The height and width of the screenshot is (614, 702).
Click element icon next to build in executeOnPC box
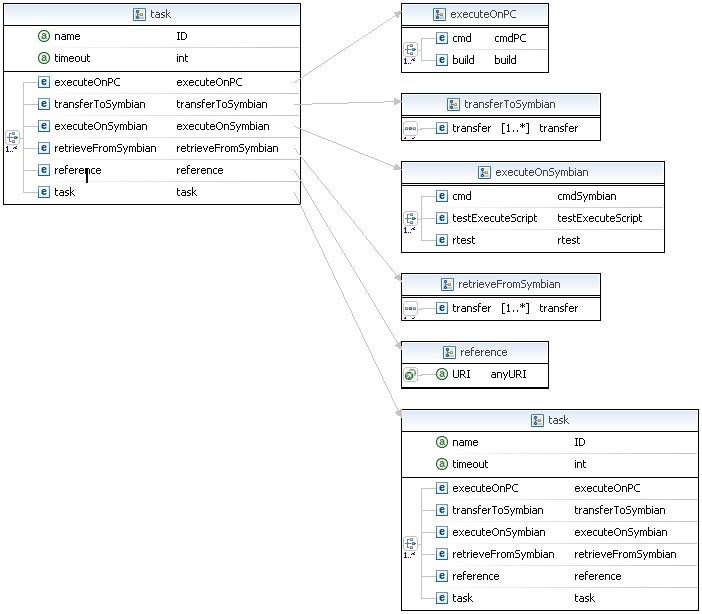pyautogui.click(x=441, y=60)
